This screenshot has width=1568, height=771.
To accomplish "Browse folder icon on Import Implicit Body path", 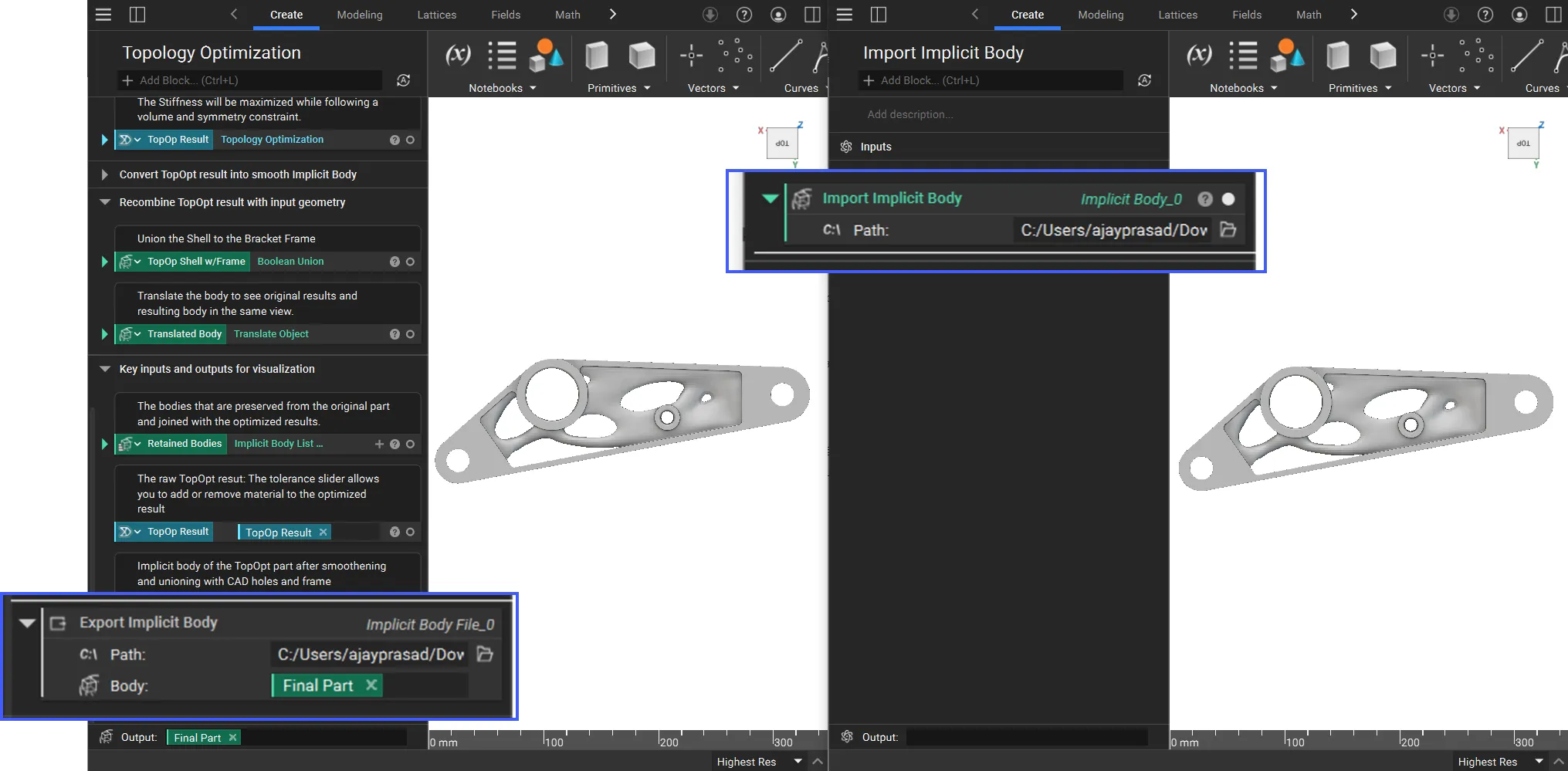I will [1228, 229].
